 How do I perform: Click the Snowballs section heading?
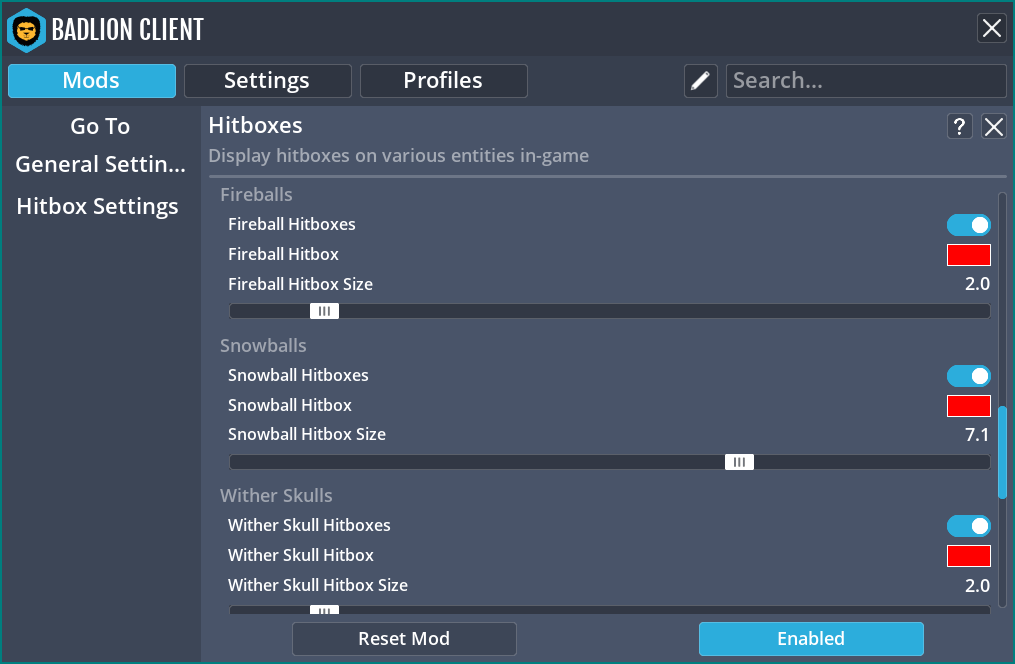[263, 346]
